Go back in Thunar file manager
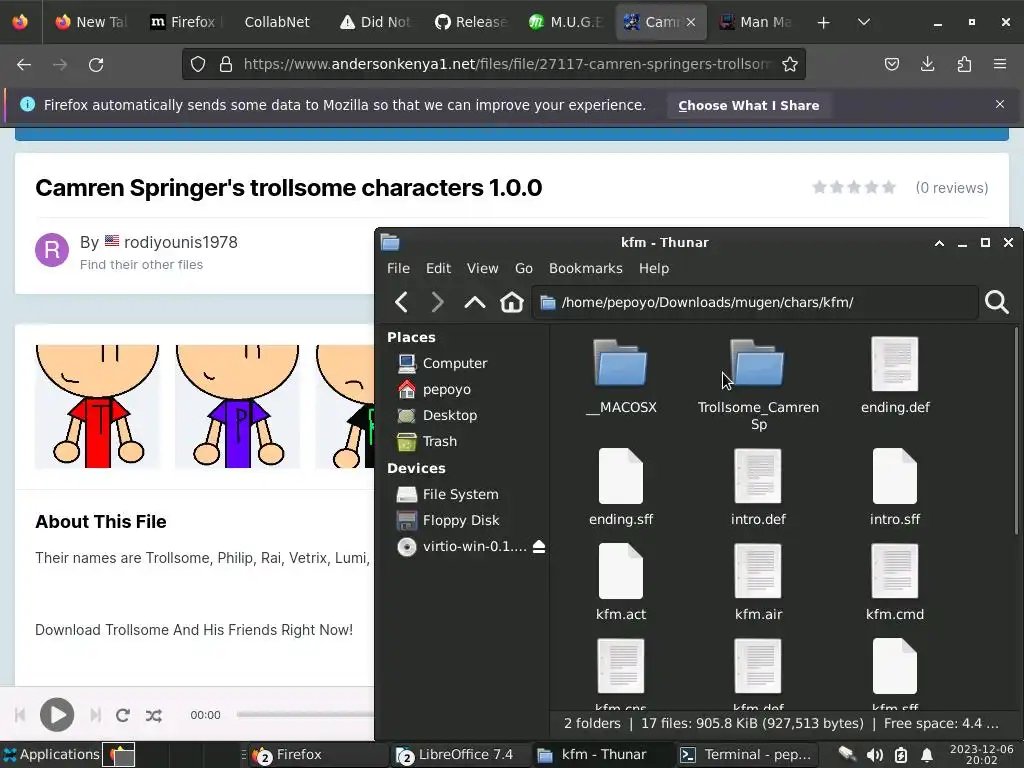 401,302
